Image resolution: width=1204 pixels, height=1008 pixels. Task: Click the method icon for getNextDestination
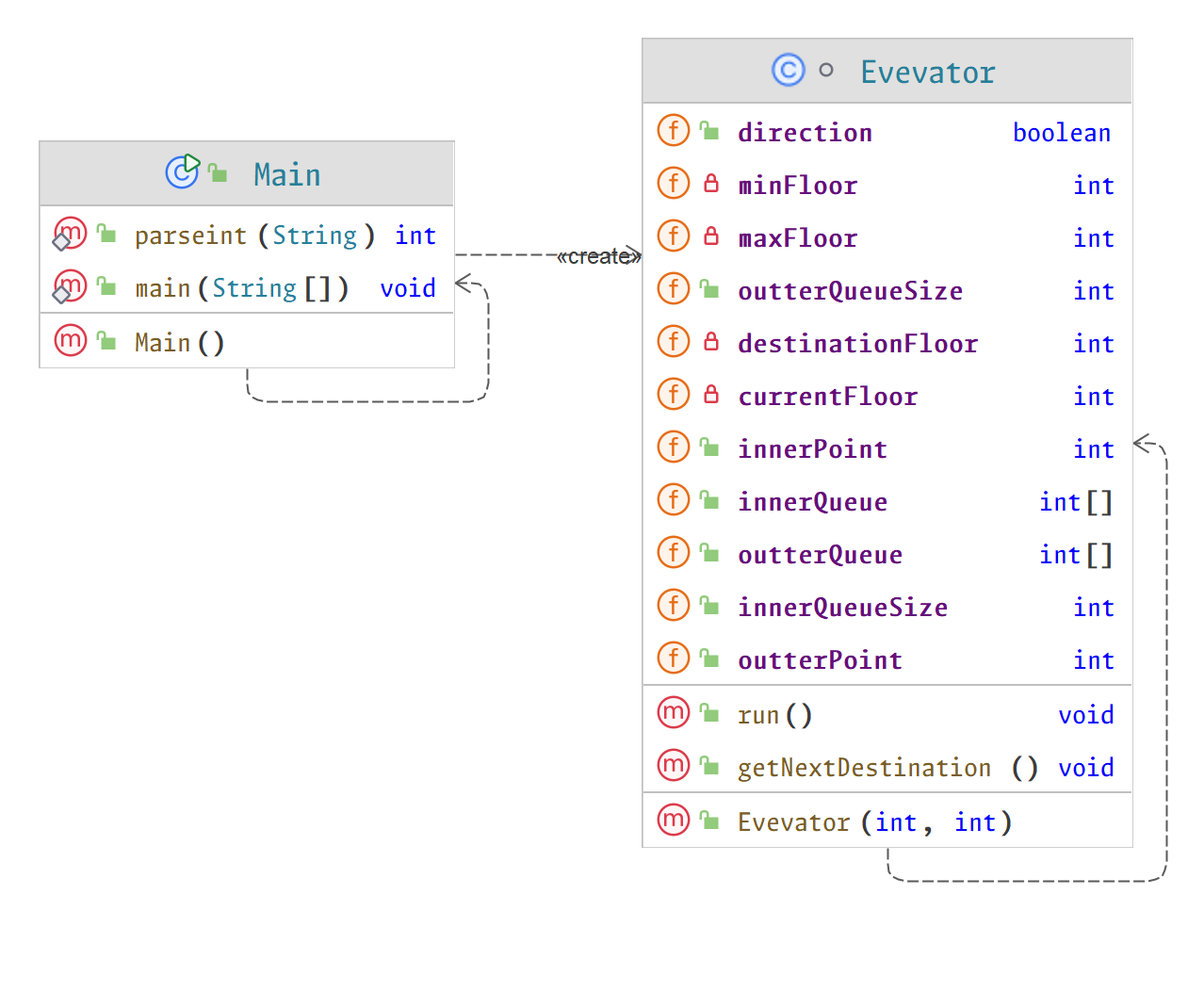[674, 765]
